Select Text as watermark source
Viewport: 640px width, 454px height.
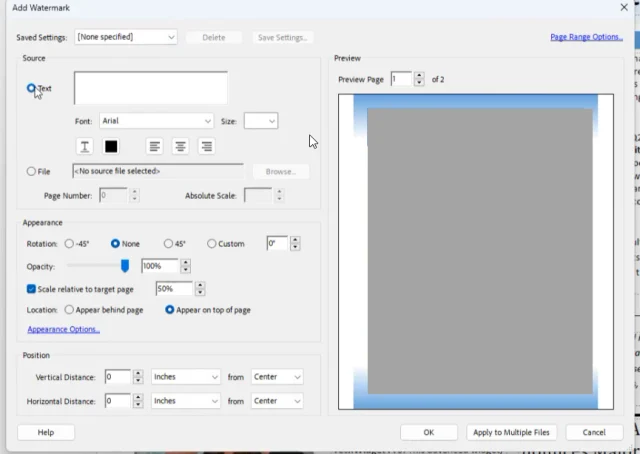tap(31, 88)
